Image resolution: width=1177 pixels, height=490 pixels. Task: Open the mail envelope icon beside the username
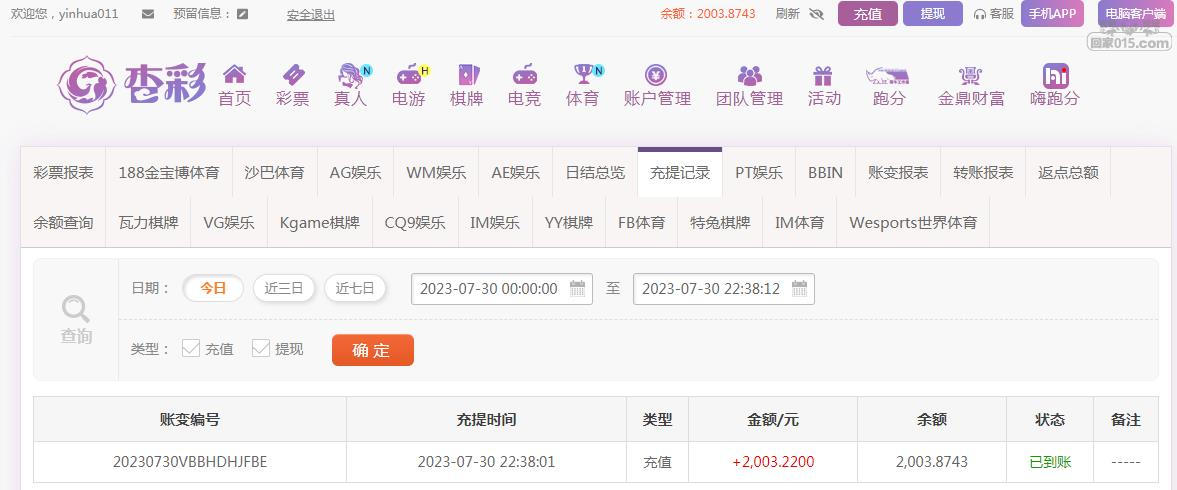click(x=148, y=14)
